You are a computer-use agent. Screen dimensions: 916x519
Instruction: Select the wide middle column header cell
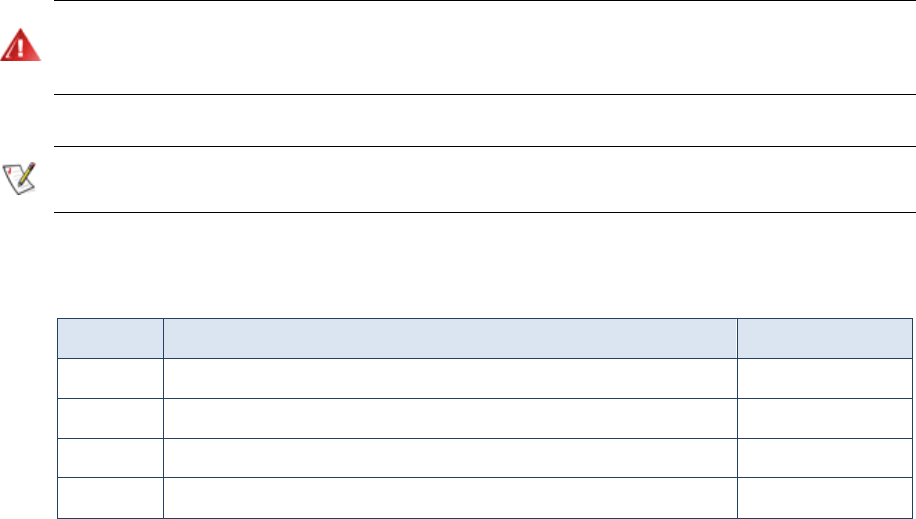tap(450, 338)
